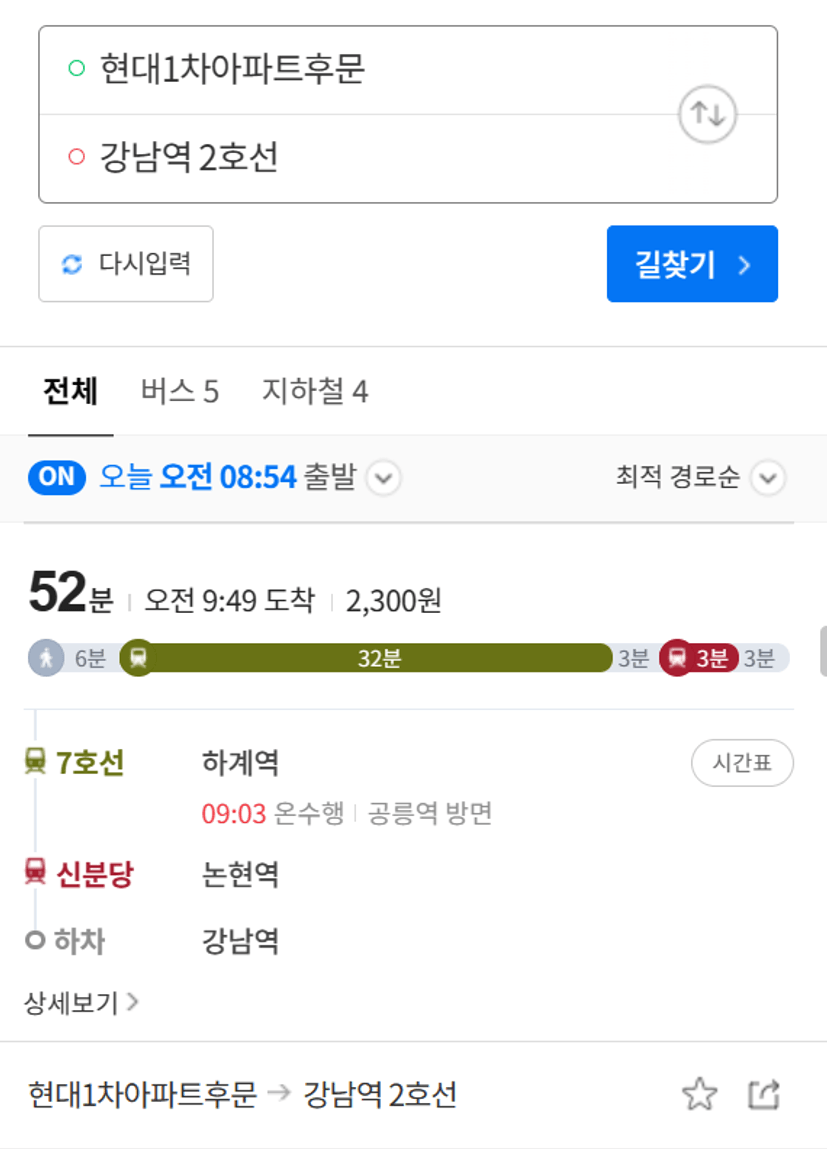Click the walking person icon in route bar
Screen dimensions: 827x1149
pos(46,658)
